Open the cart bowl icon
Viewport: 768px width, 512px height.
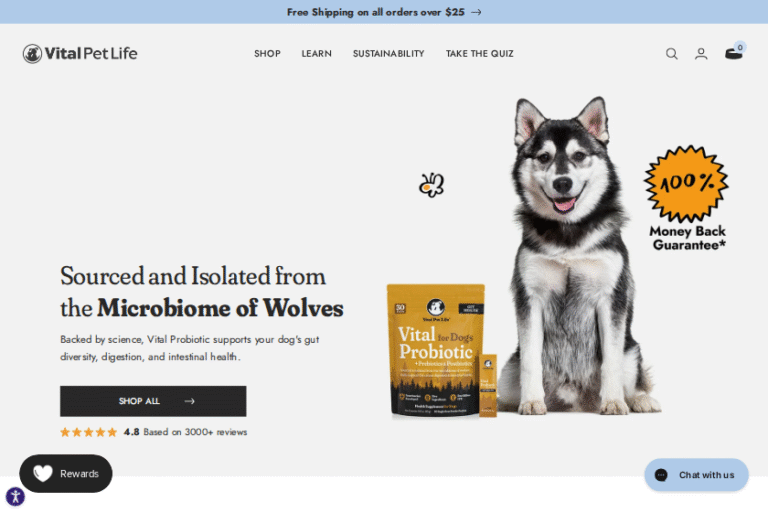click(734, 52)
